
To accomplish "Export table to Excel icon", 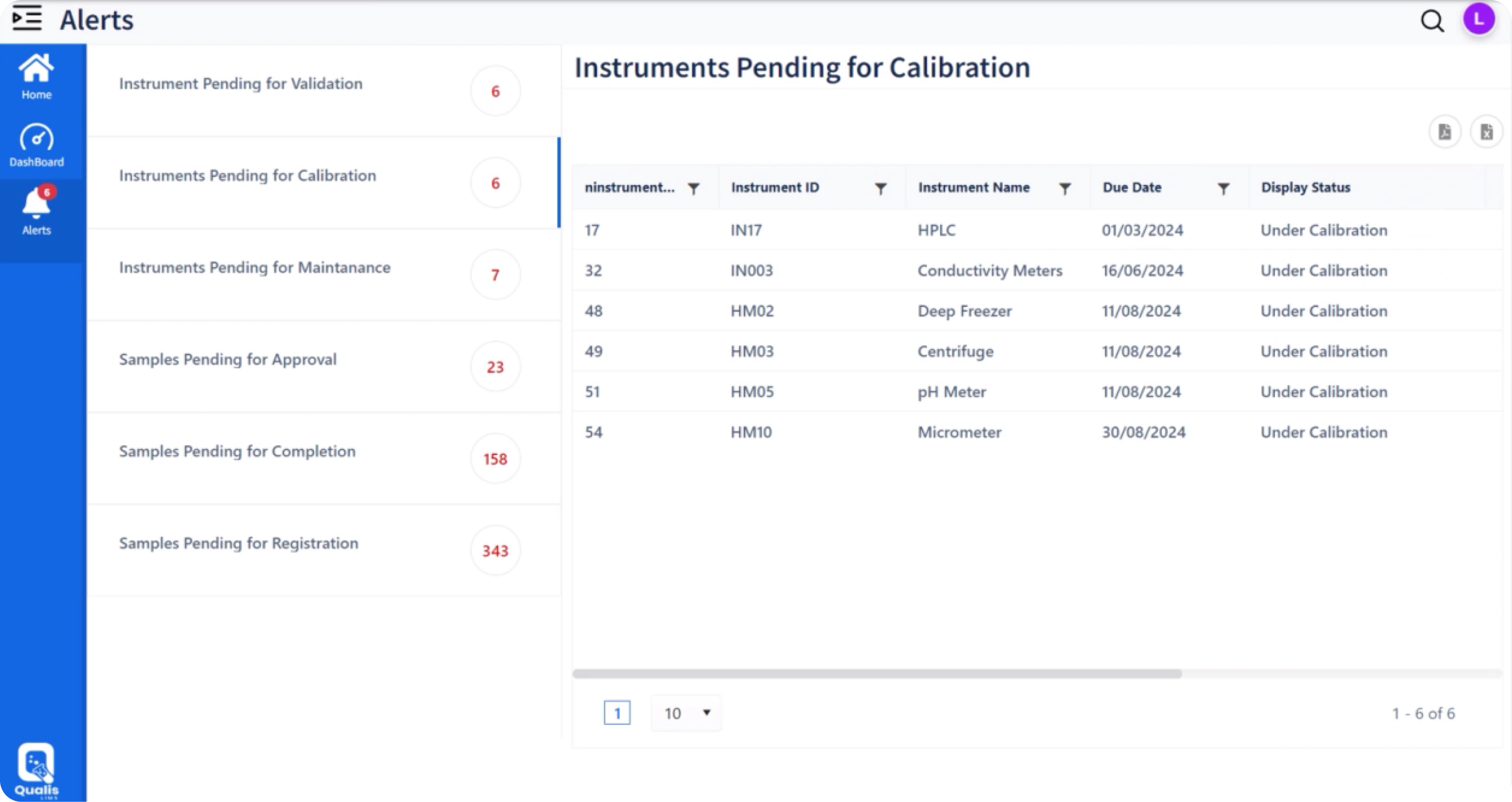I will point(1486,132).
